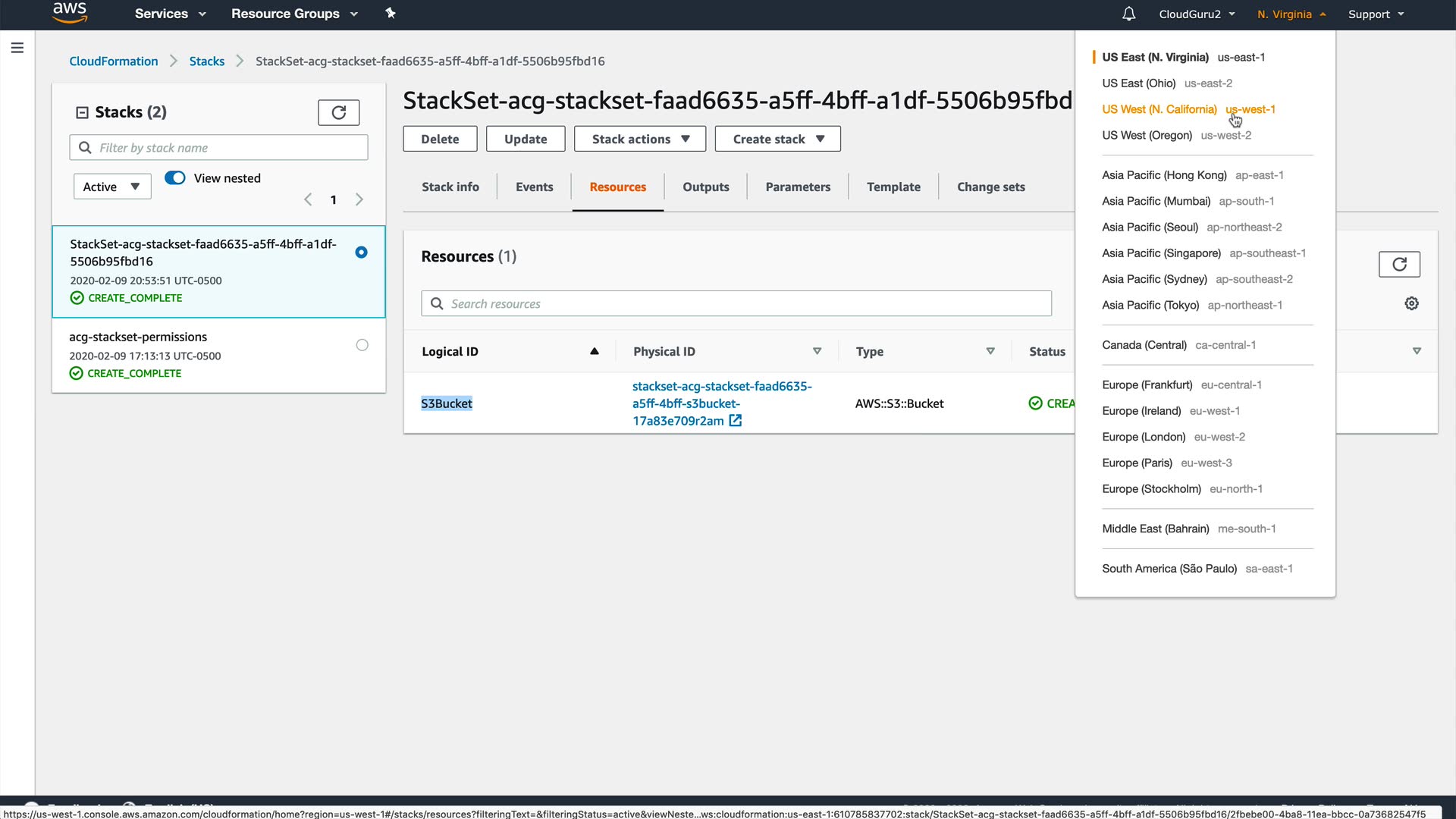Click the Search resources input field
Screen dimensions: 1456x819
(736, 303)
